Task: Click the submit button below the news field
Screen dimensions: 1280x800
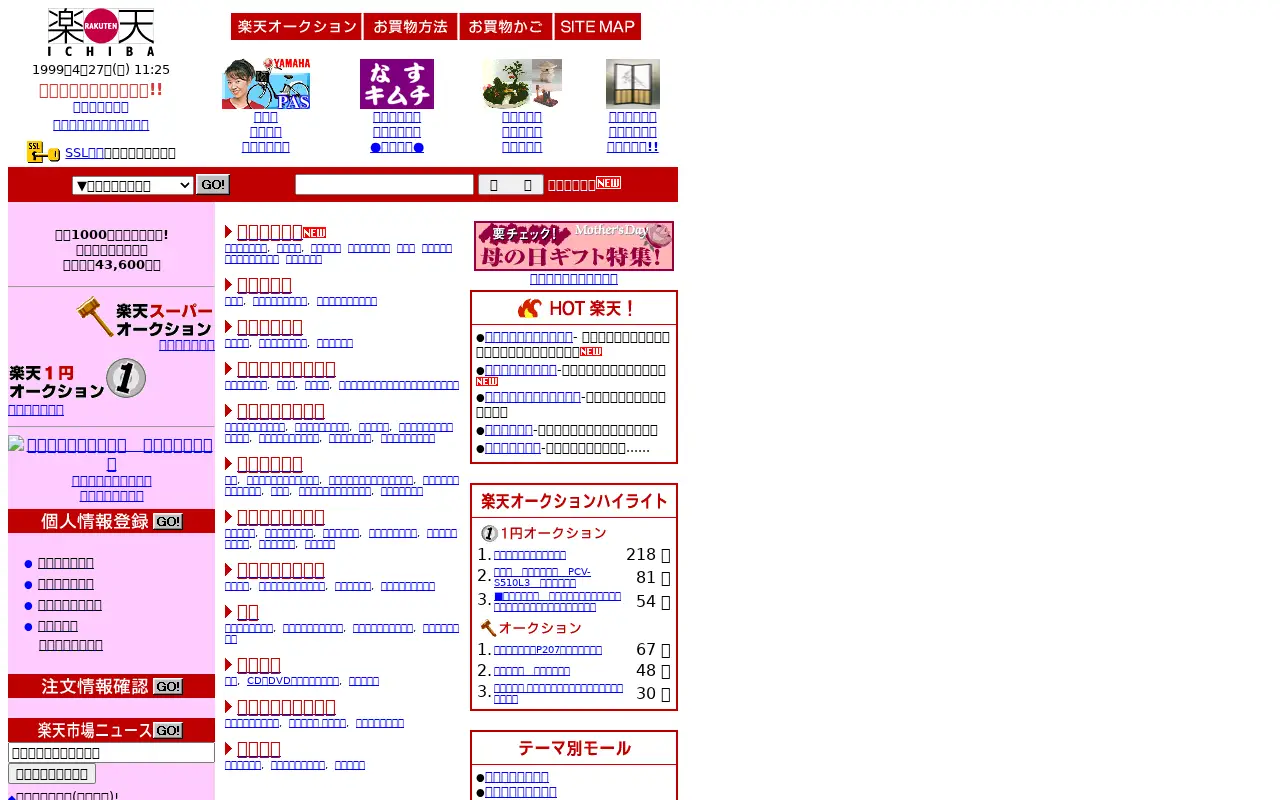Action: tap(52, 774)
